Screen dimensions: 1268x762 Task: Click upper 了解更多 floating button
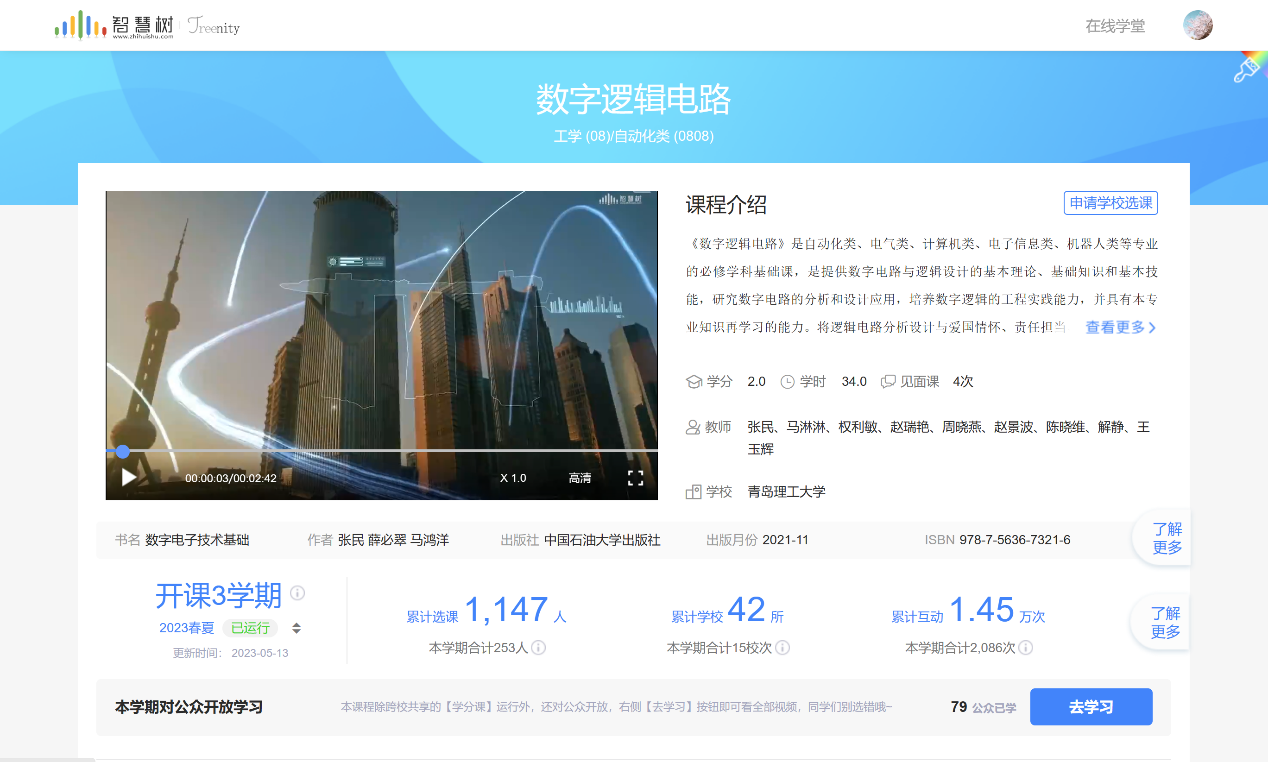pos(1166,538)
